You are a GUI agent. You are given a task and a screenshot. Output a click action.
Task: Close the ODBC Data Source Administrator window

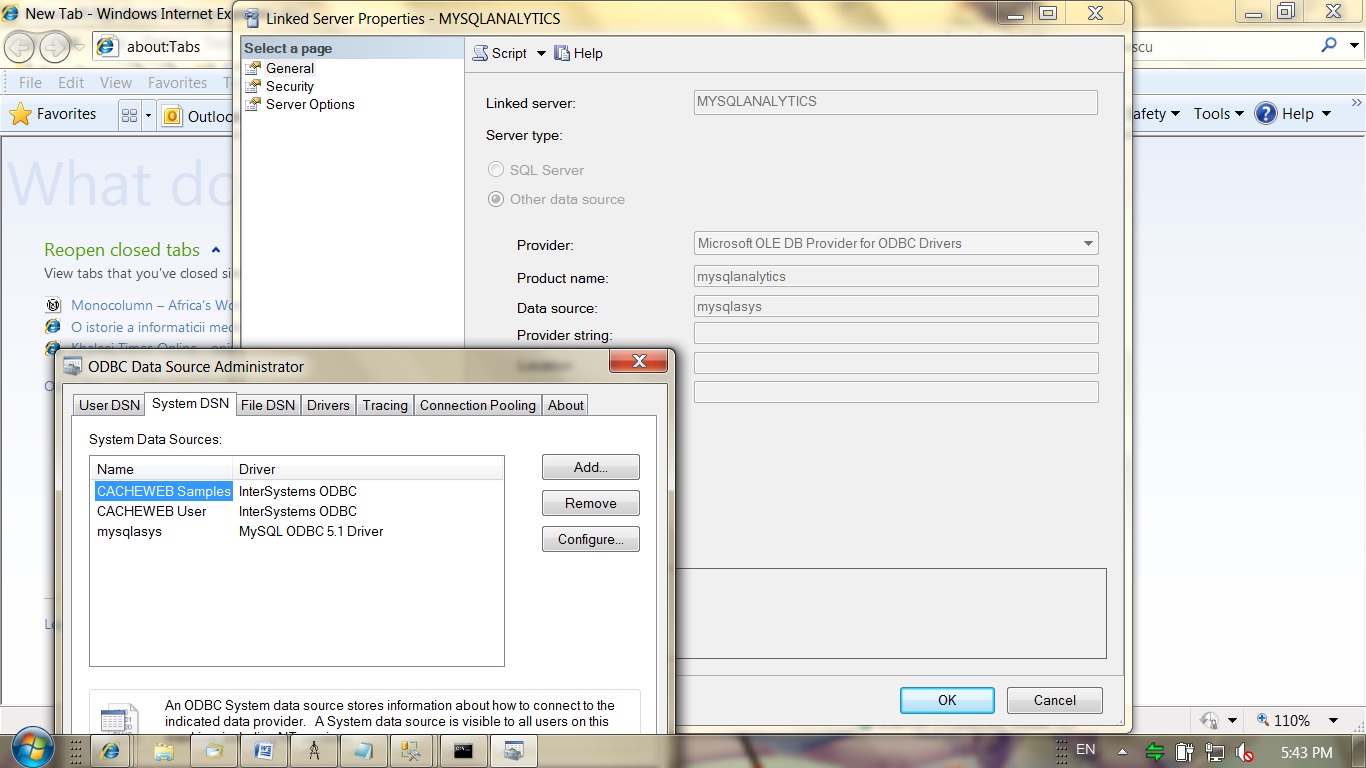point(639,361)
